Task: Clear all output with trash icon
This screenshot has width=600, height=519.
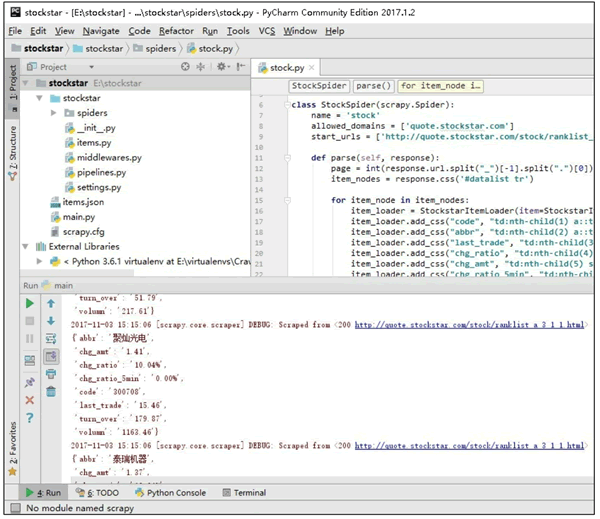Action: pyautogui.click(x=51, y=392)
